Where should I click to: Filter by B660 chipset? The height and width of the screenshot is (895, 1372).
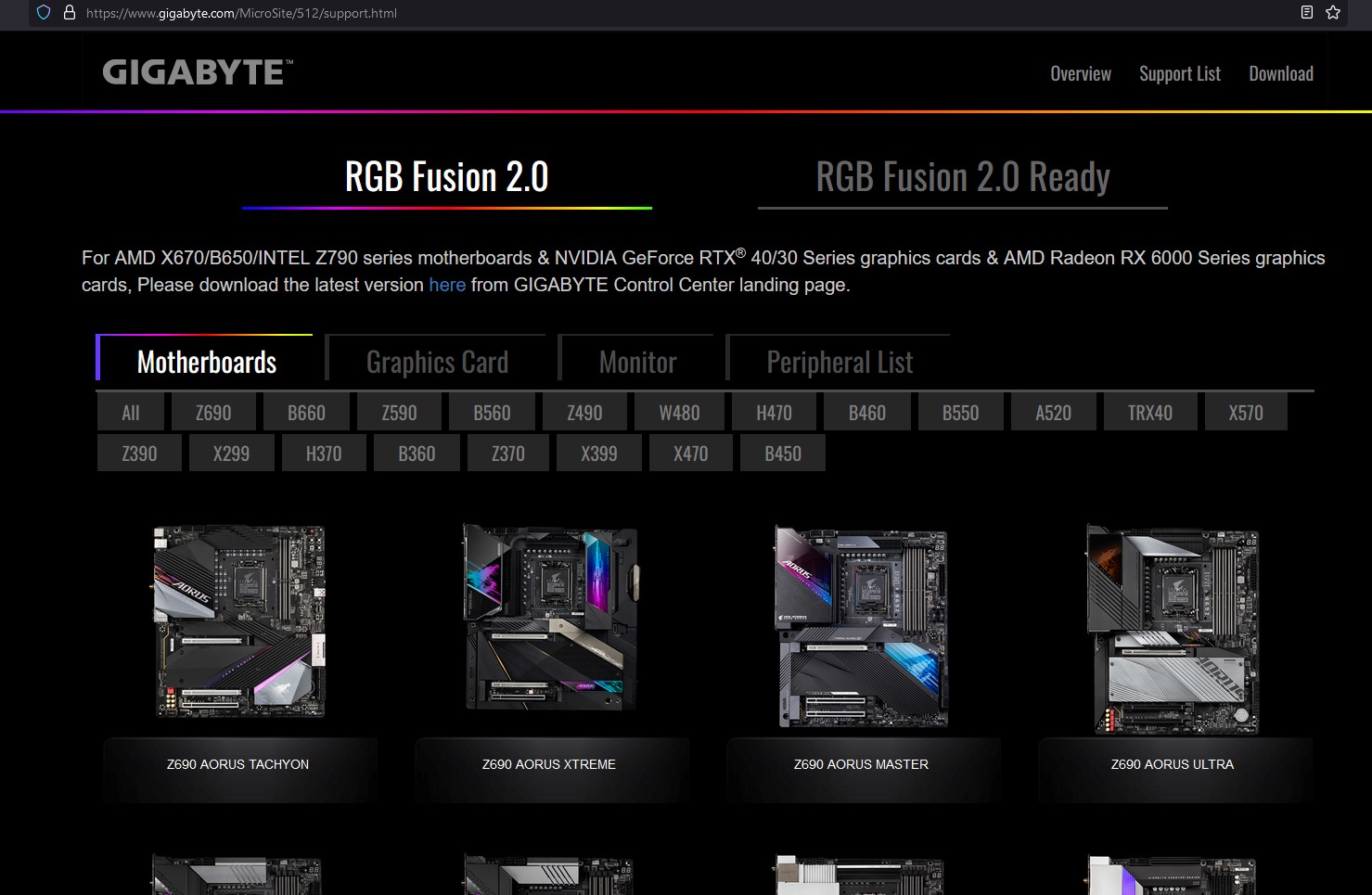[x=306, y=413]
